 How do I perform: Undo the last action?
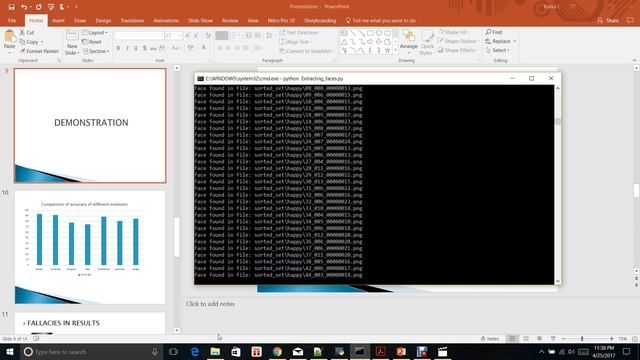point(24,7)
